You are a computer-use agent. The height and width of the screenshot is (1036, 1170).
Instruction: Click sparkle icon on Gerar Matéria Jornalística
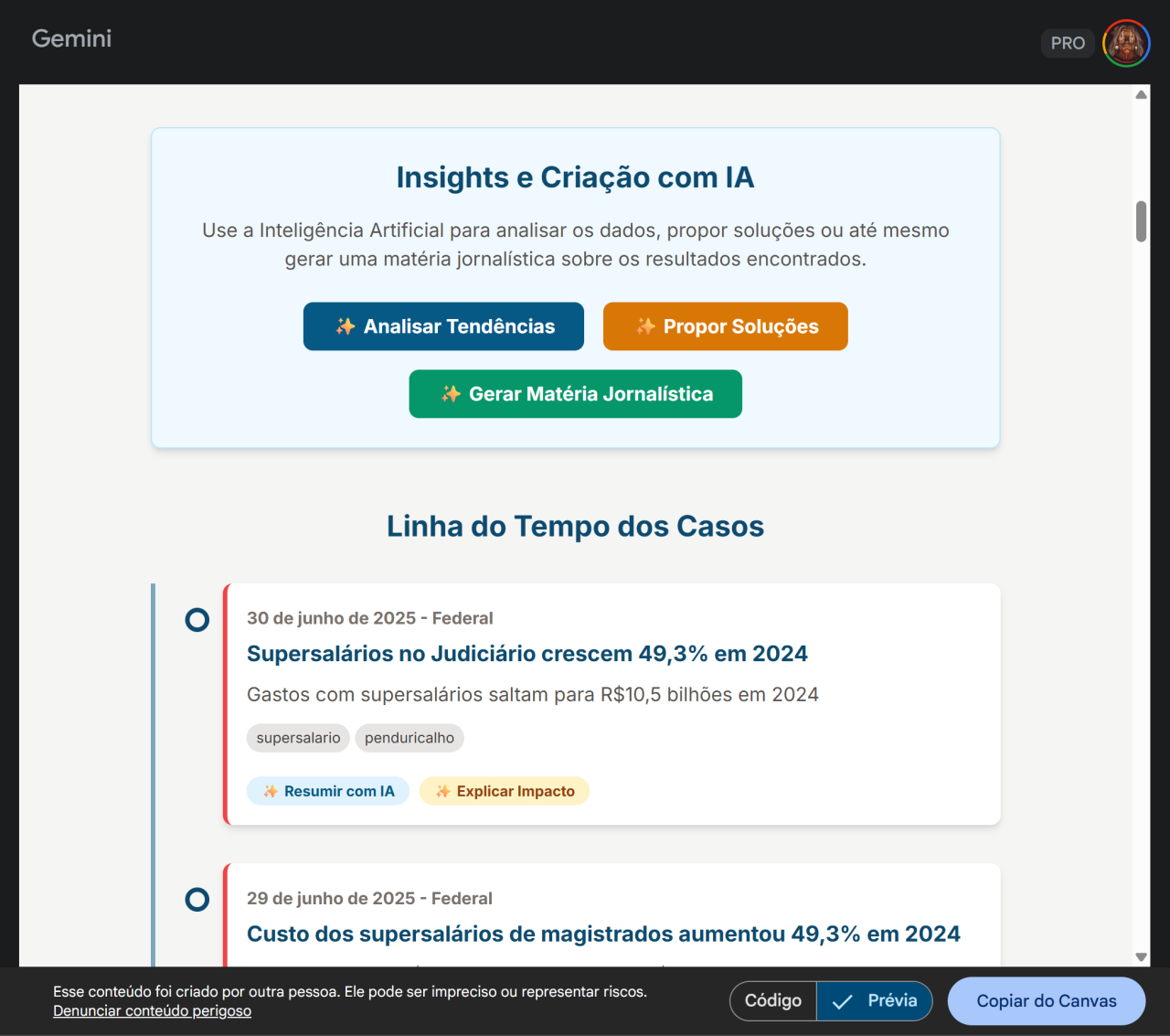[451, 394]
